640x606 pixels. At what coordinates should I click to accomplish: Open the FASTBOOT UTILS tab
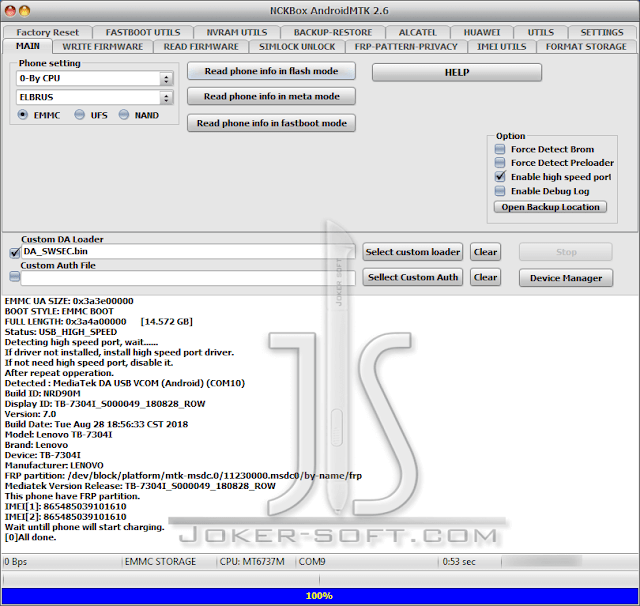tap(143, 32)
